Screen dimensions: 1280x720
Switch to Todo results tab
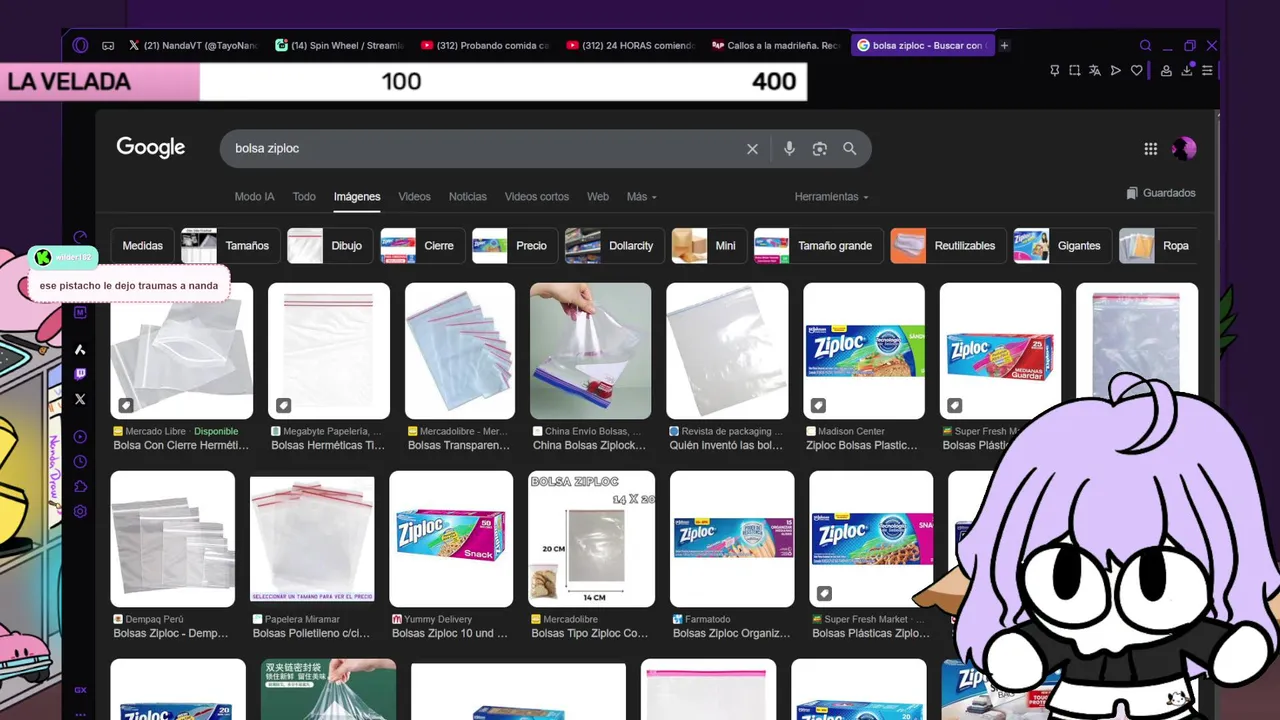click(304, 197)
